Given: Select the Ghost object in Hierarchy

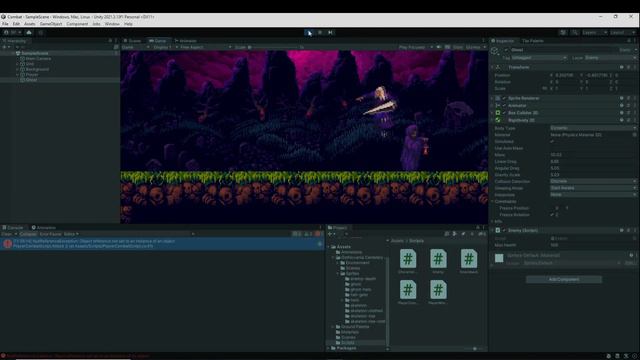Looking at the screenshot, I should pyautogui.click(x=31, y=80).
